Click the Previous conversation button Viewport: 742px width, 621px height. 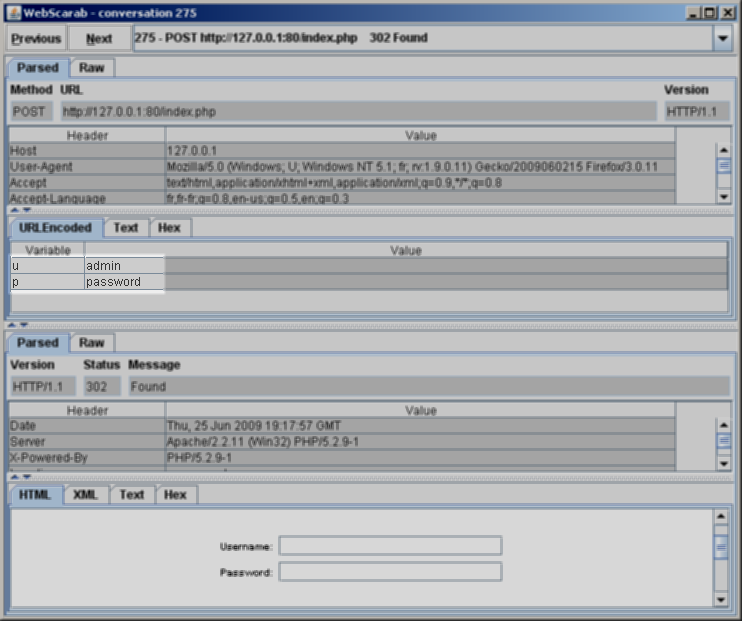[x=37, y=39]
